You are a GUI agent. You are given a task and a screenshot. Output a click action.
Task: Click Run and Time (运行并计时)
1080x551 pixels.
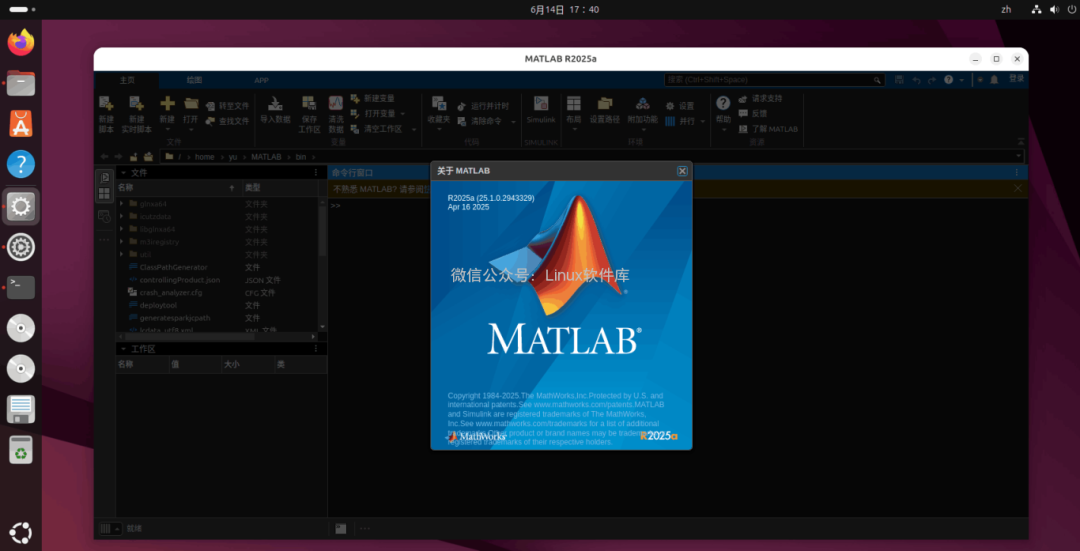(x=484, y=106)
